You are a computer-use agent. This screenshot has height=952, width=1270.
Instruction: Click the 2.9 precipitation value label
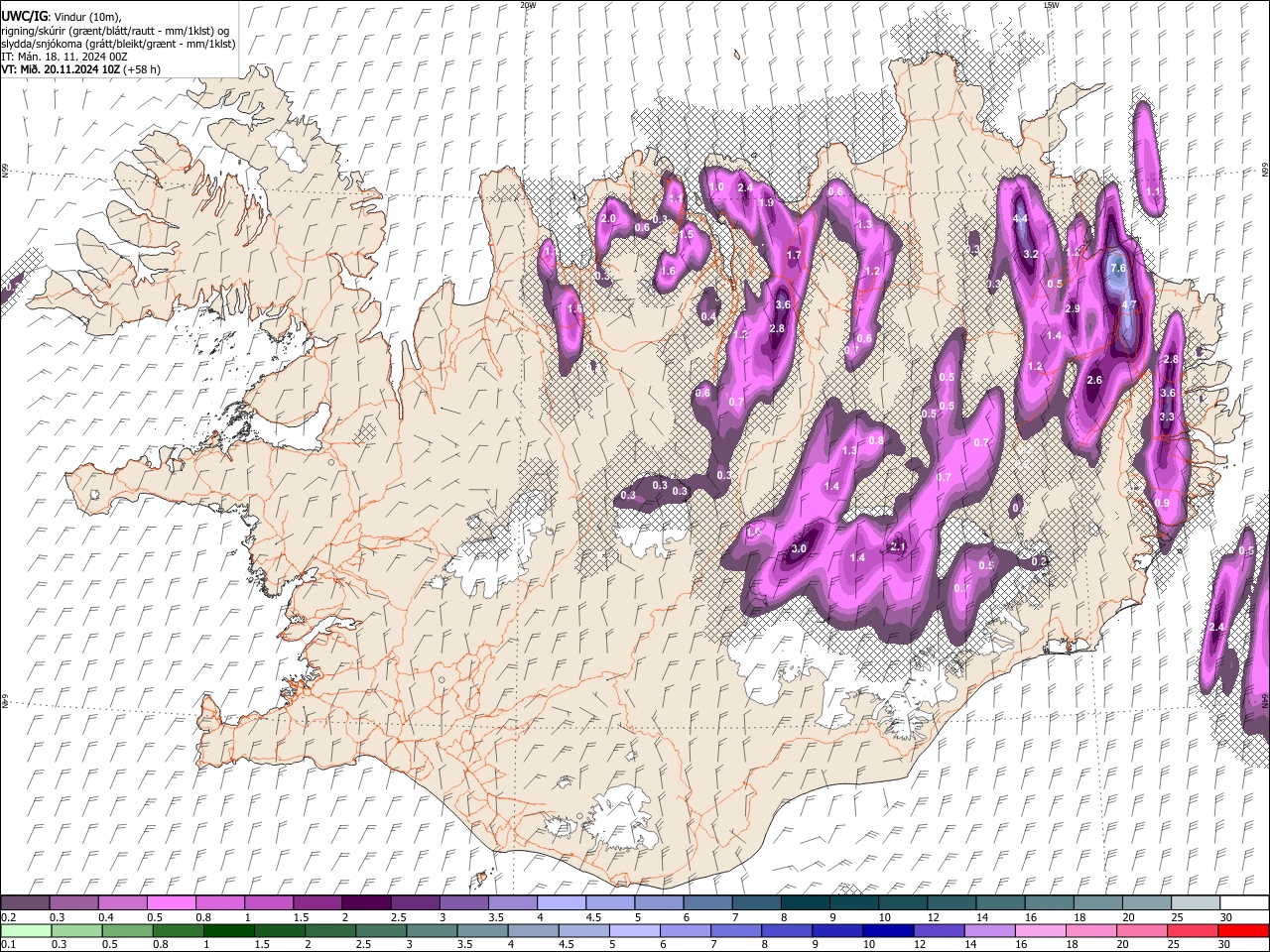(x=1073, y=308)
